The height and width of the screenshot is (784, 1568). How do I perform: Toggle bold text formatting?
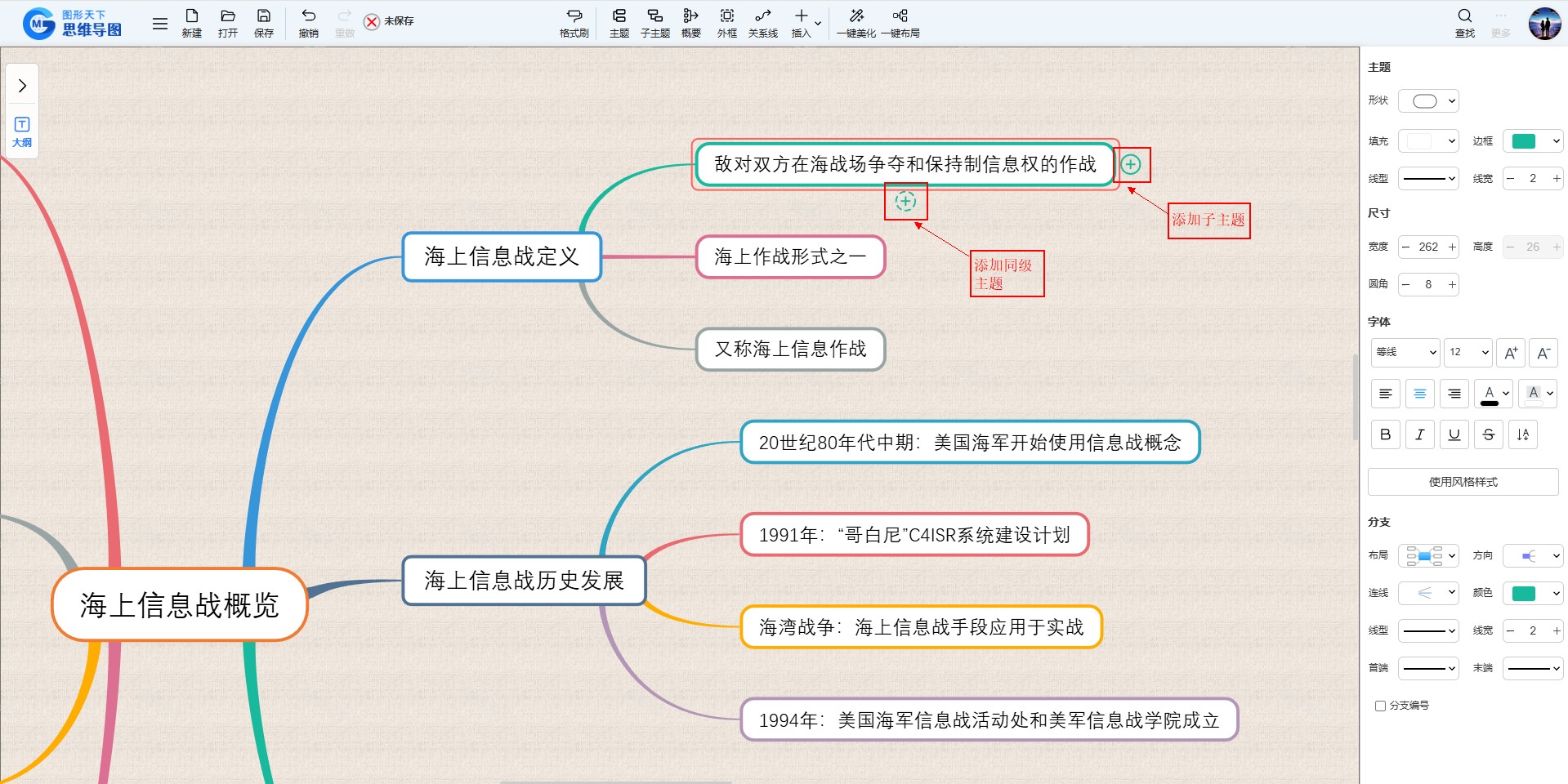[1385, 434]
